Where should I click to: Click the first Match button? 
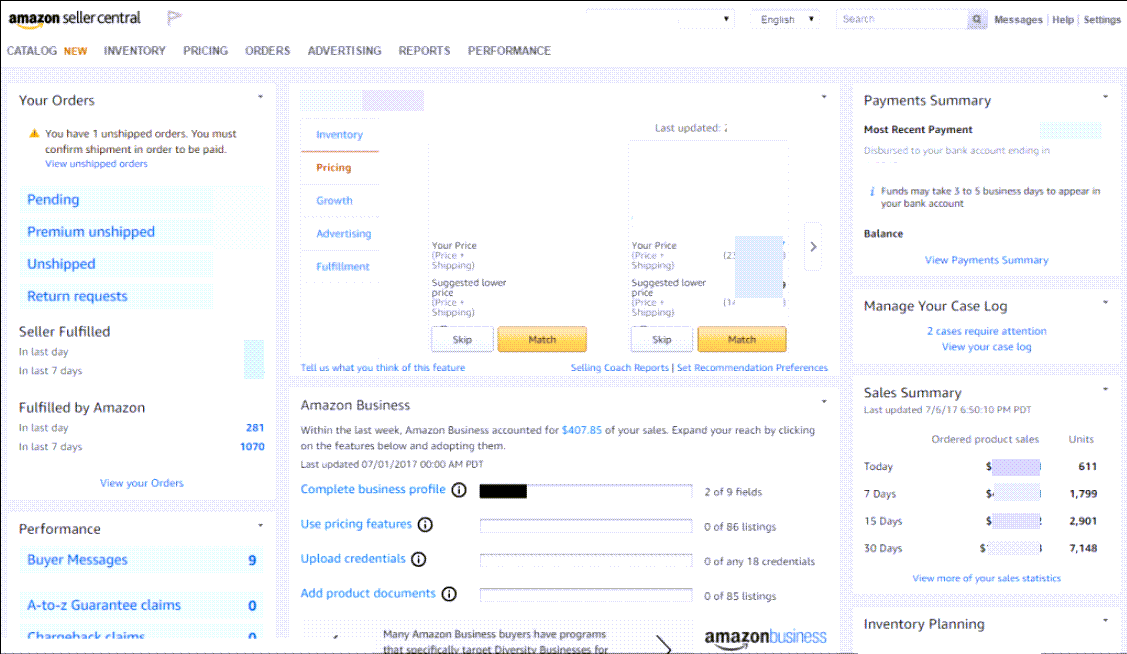pyautogui.click(x=542, y=339)
